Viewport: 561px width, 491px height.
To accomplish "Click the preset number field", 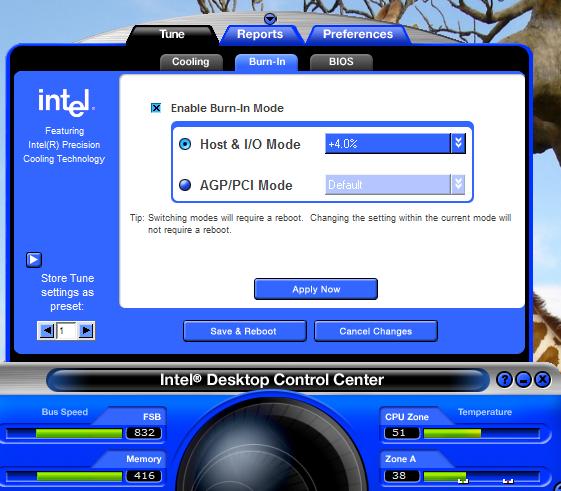I will tap(66, 331).
